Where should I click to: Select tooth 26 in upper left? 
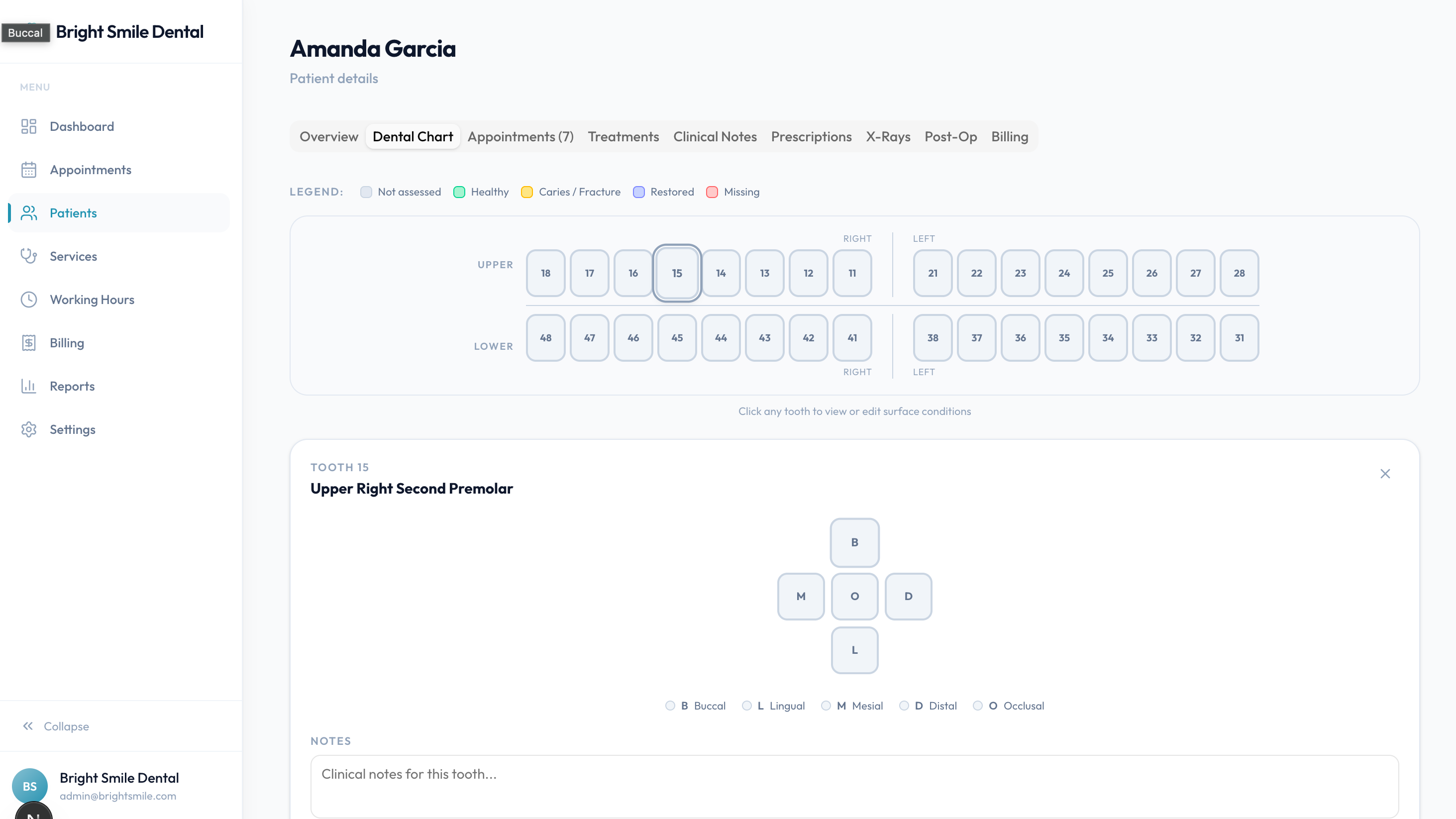pyautogui.click(x=1151, y=273)
